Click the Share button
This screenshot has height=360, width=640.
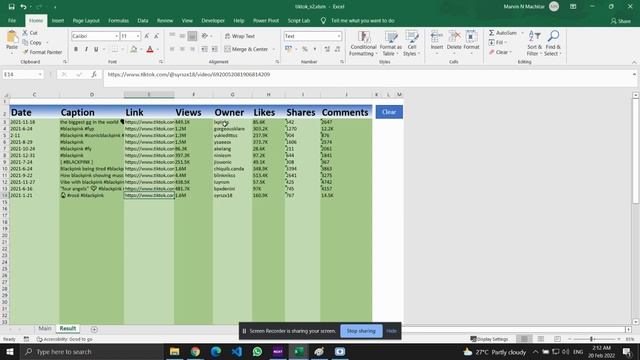(x=621, y=21)
